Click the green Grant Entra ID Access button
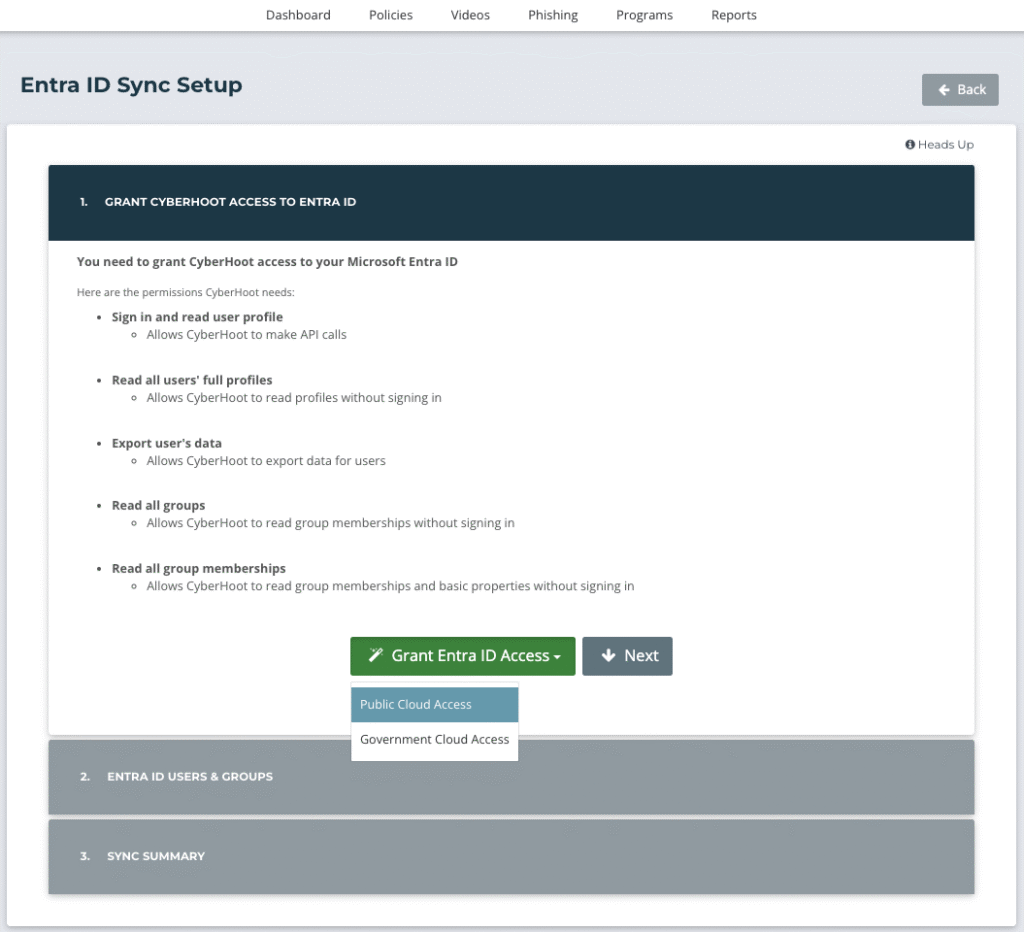This screenshot has height=932, width=1024. pyautogui.click(x=462, y=656)
